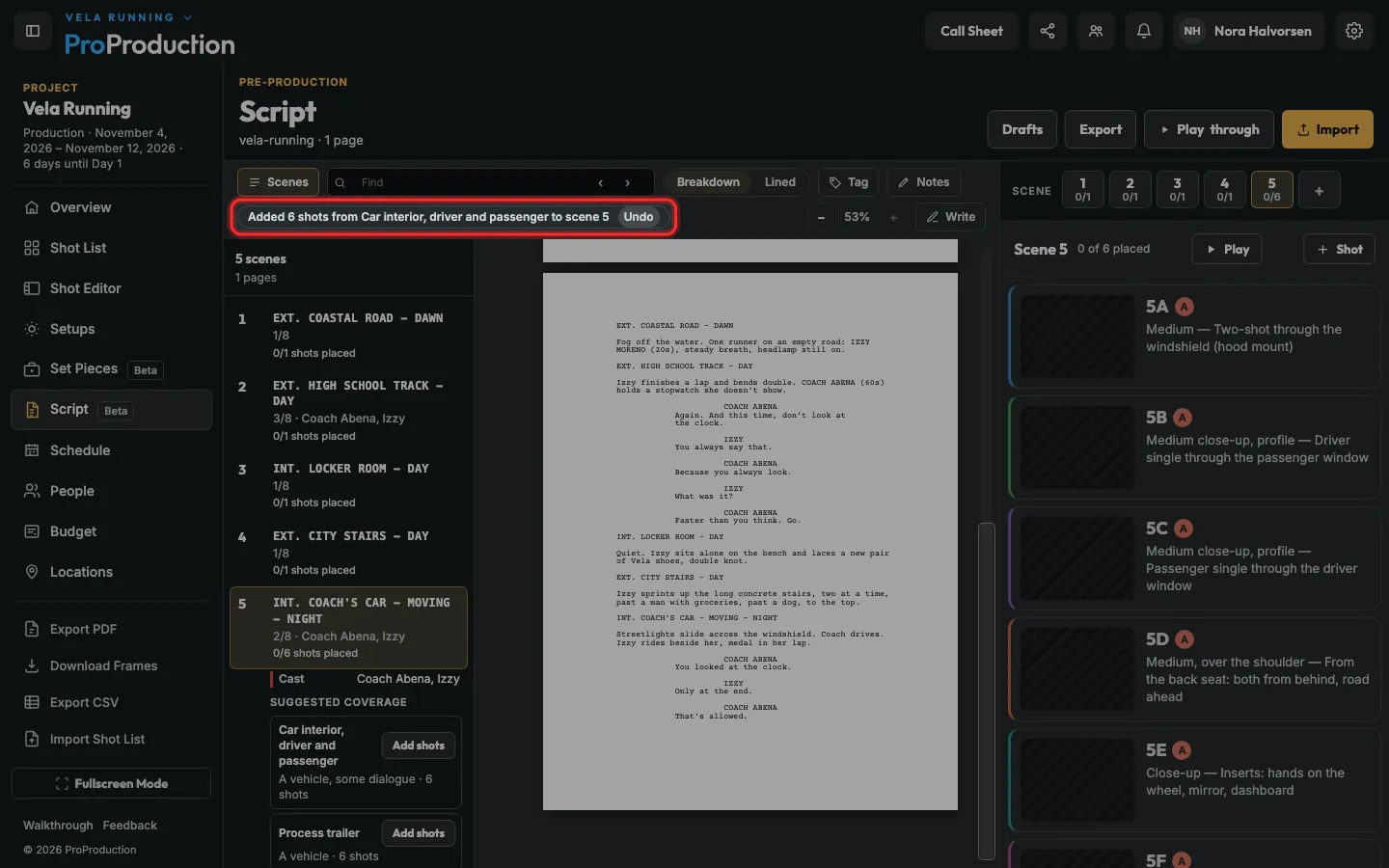The image size is (1389, 868).
Task: Open the team members icon
Action: click(x=1096, y=31)
